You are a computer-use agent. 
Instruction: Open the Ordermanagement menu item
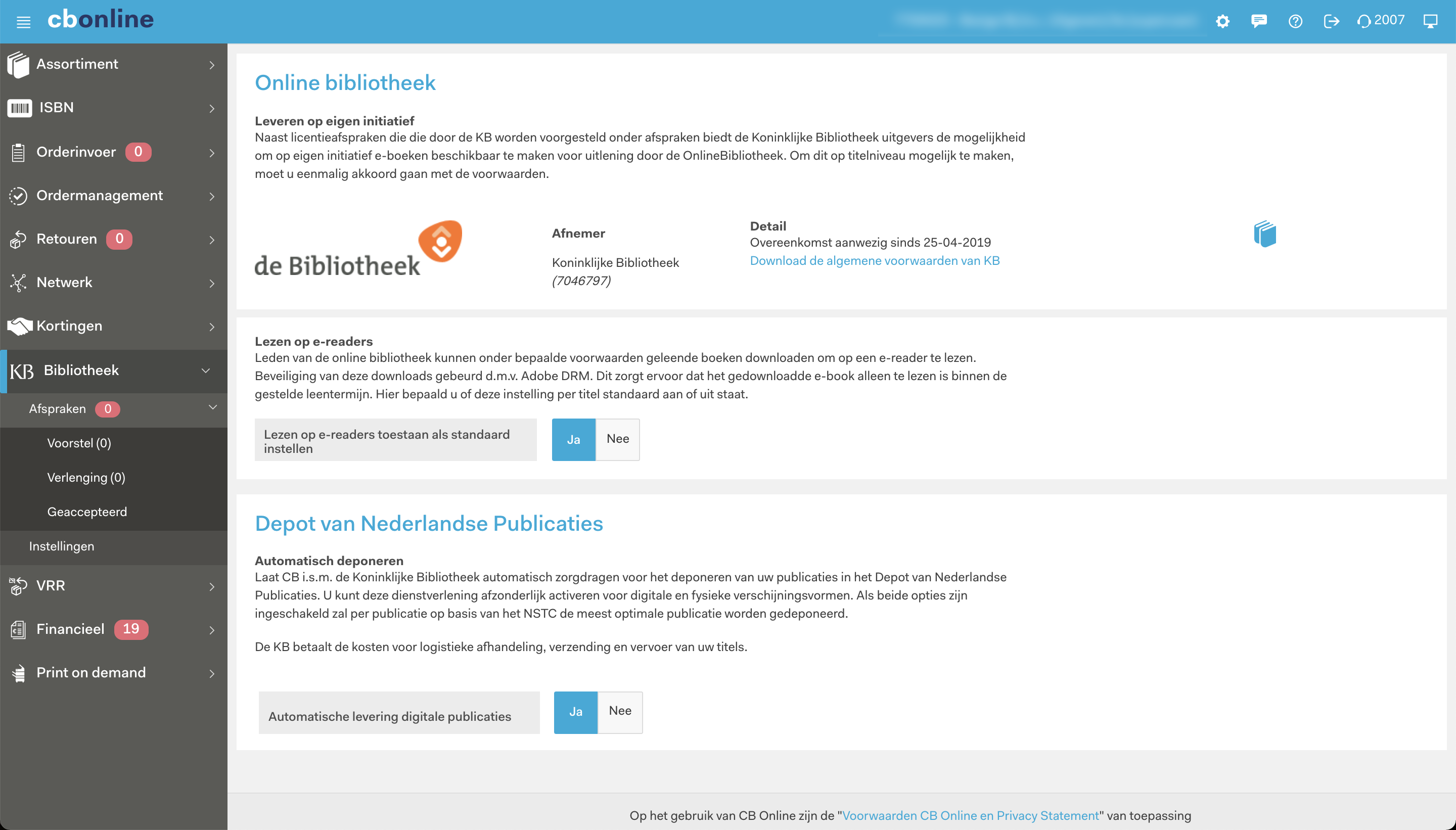click(113, 196)
